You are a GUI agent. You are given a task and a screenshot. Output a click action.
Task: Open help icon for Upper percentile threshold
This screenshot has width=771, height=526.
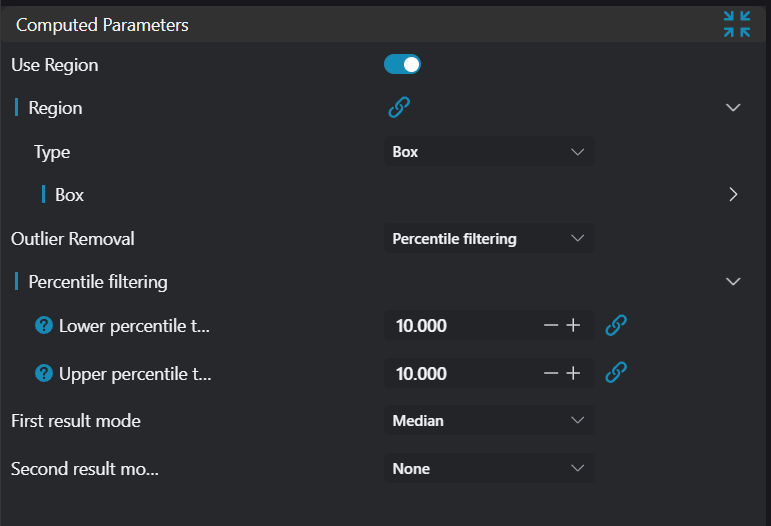[44, 374]
